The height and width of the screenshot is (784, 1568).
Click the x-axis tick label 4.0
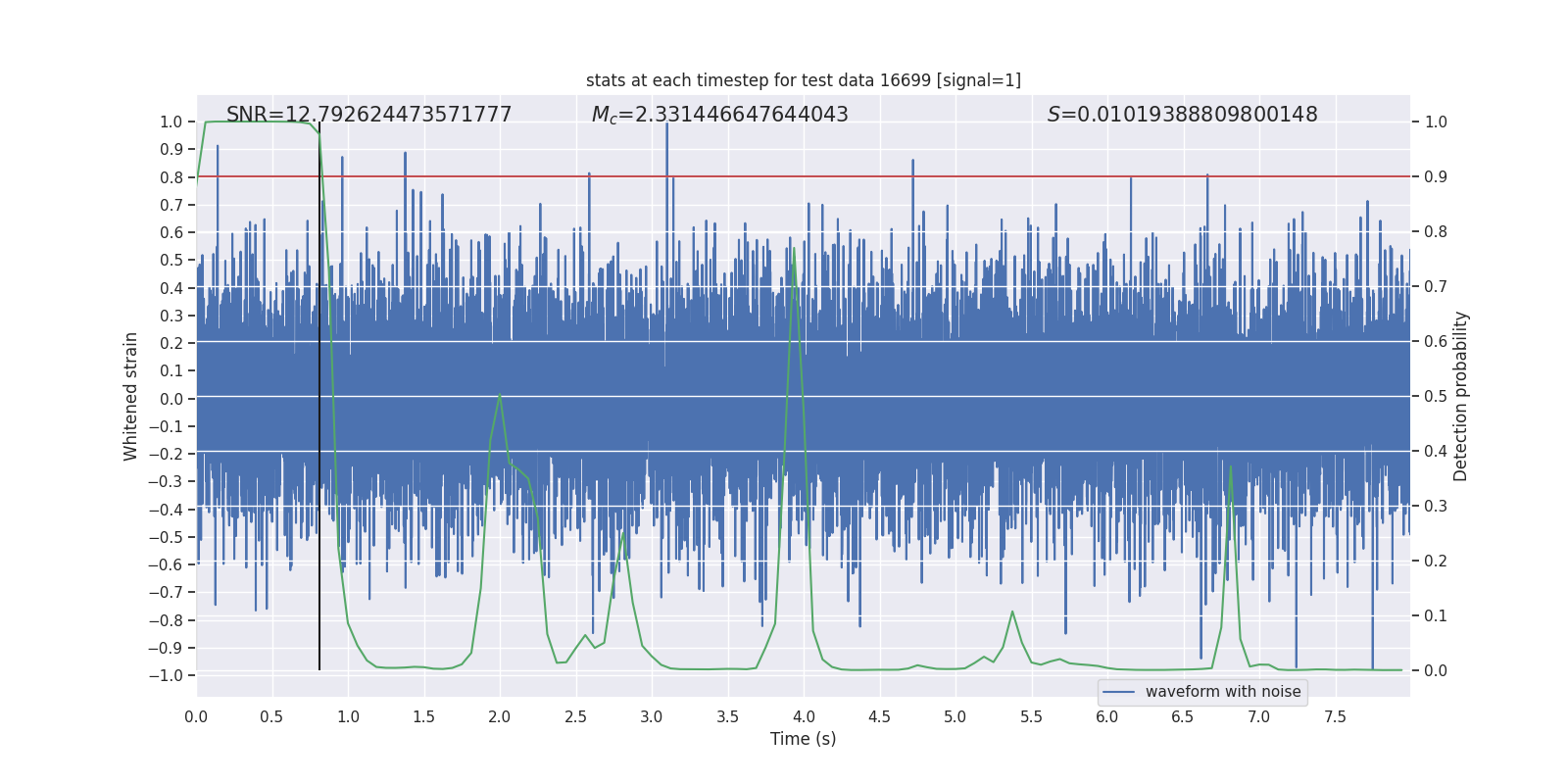(x=804, y=717)
